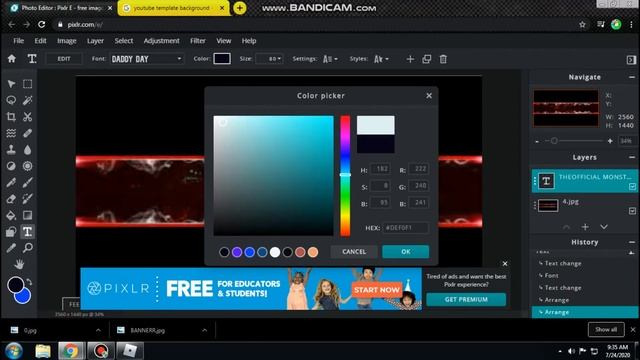Open the Adjustment menu
640x360 pixels.
click(x=161, y=41)
